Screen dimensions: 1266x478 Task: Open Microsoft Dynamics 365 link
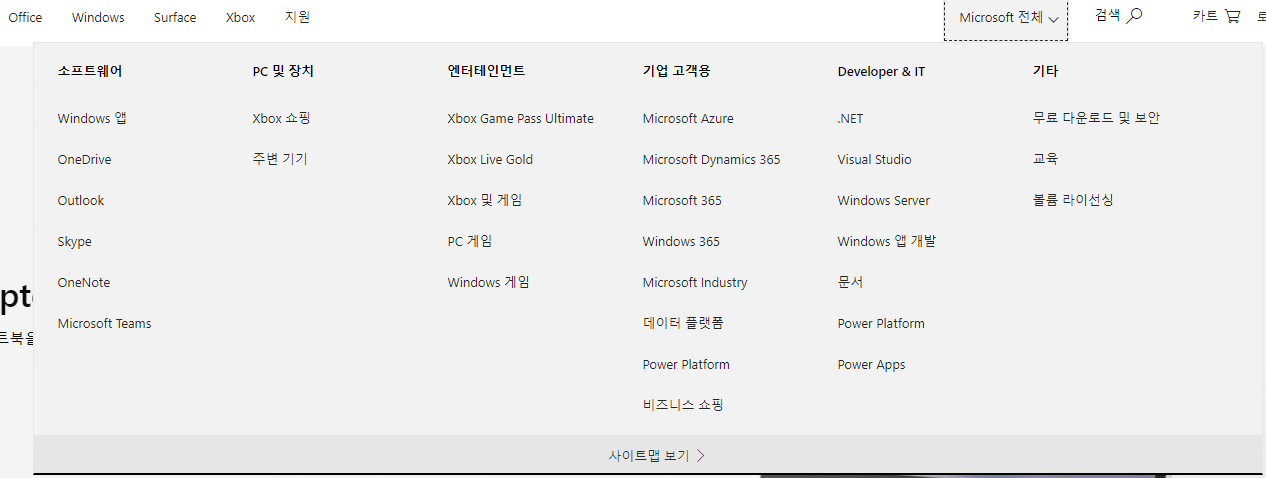click(712, 159)
